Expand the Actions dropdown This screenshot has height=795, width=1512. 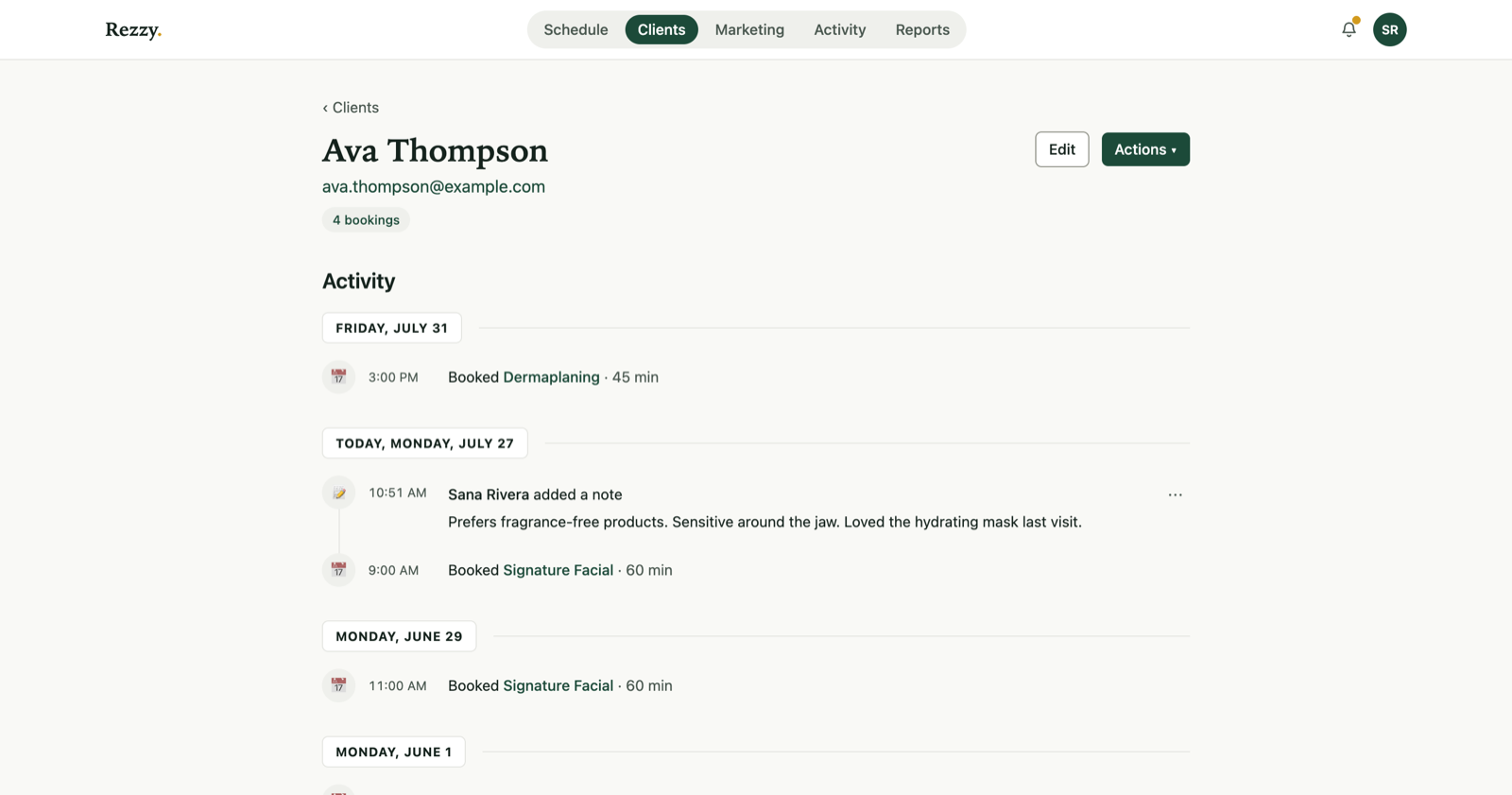click(1145, 149)
